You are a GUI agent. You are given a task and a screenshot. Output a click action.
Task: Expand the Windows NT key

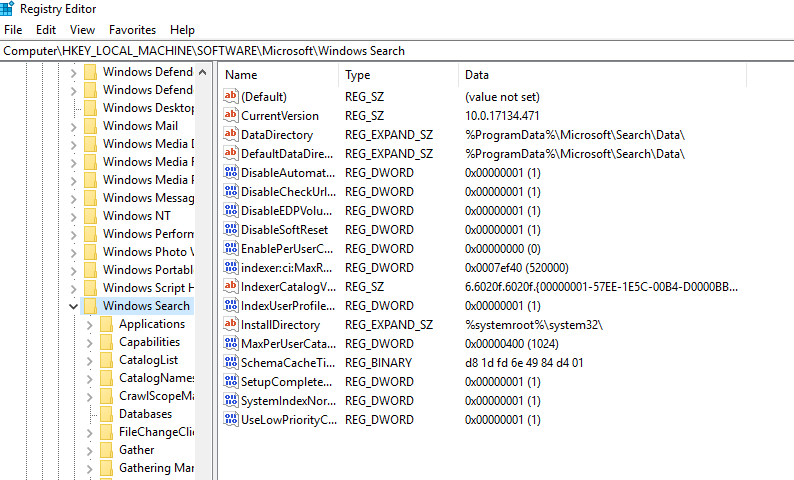click(x=73, y=217)
